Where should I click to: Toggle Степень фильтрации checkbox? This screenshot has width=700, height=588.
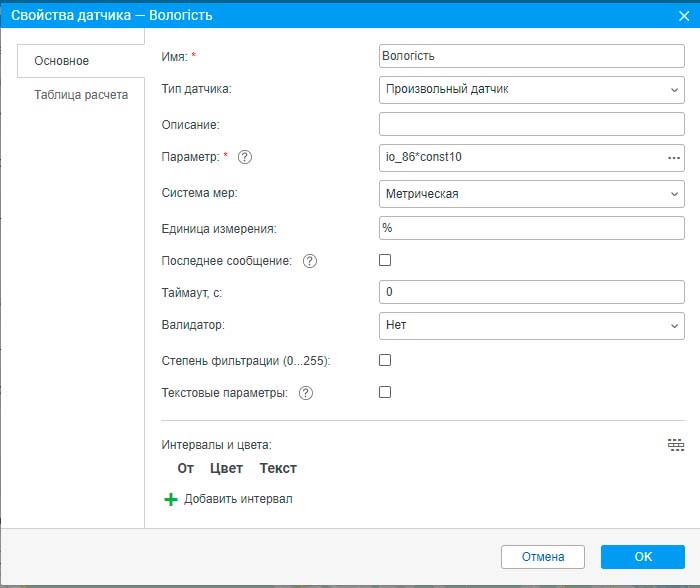point(385,360)
